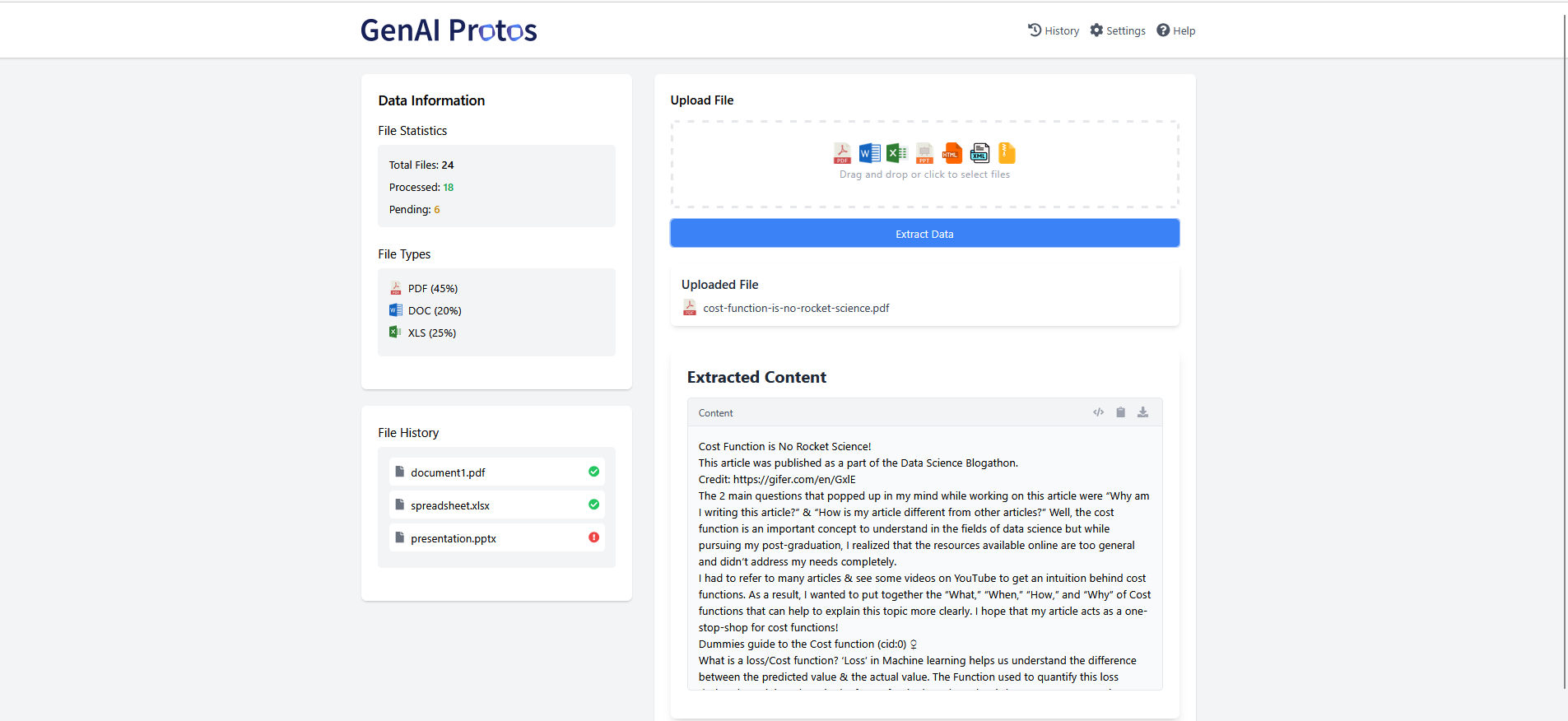The width and height of the screenshot is (1568, 721).
Task: Click 'Drag and drop or click to select files'
Action: click(x=924, y=174)
